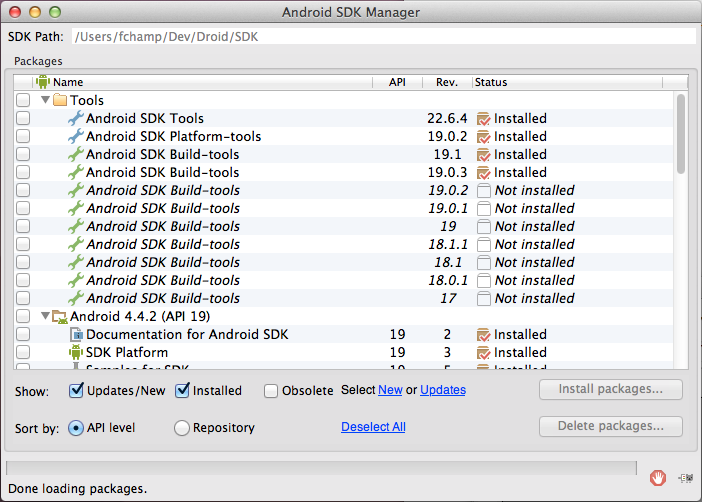Select the Repository sort radio button
The width and height of the screenshot is (702, 502).
pos(181,428)
